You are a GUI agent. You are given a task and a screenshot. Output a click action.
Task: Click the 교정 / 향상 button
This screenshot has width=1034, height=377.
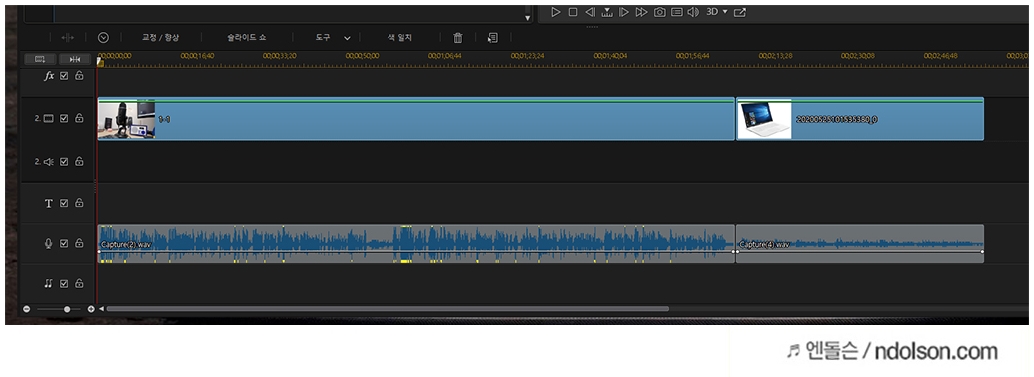tap(160, 38)
